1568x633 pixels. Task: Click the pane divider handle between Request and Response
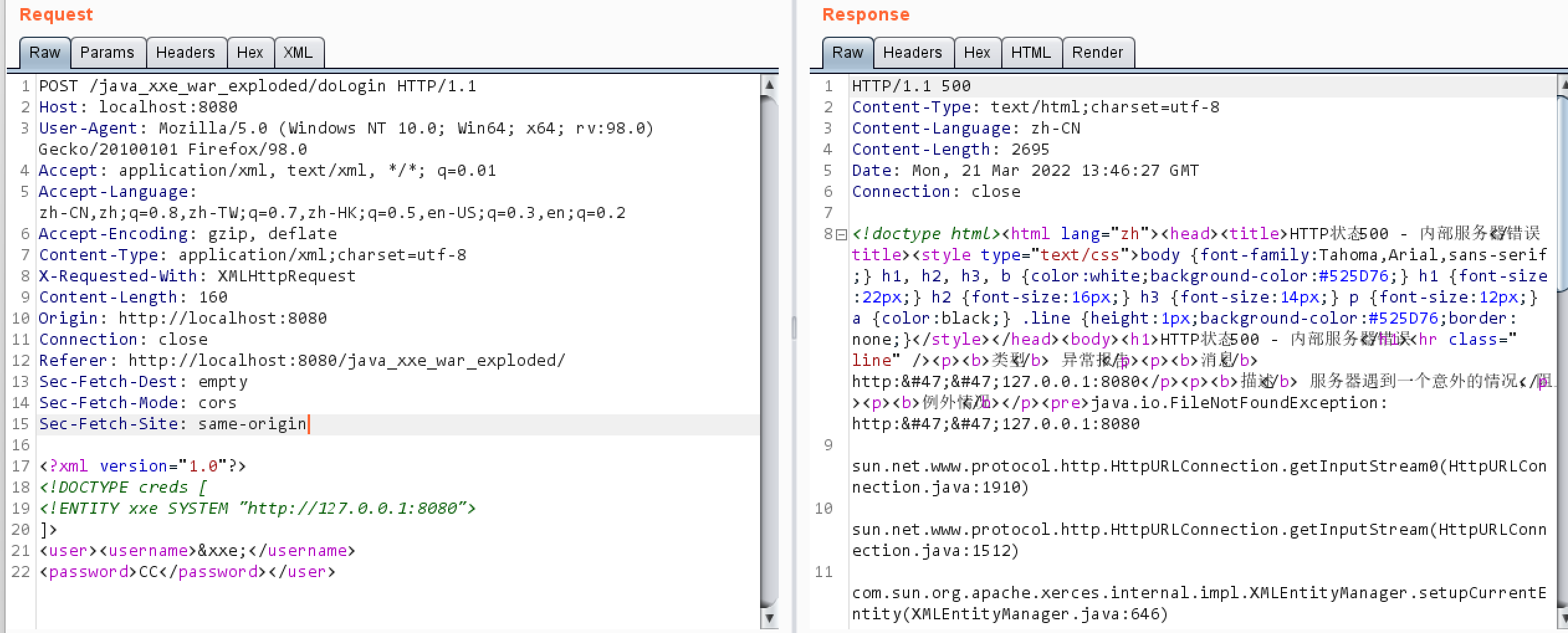point(794,327)
